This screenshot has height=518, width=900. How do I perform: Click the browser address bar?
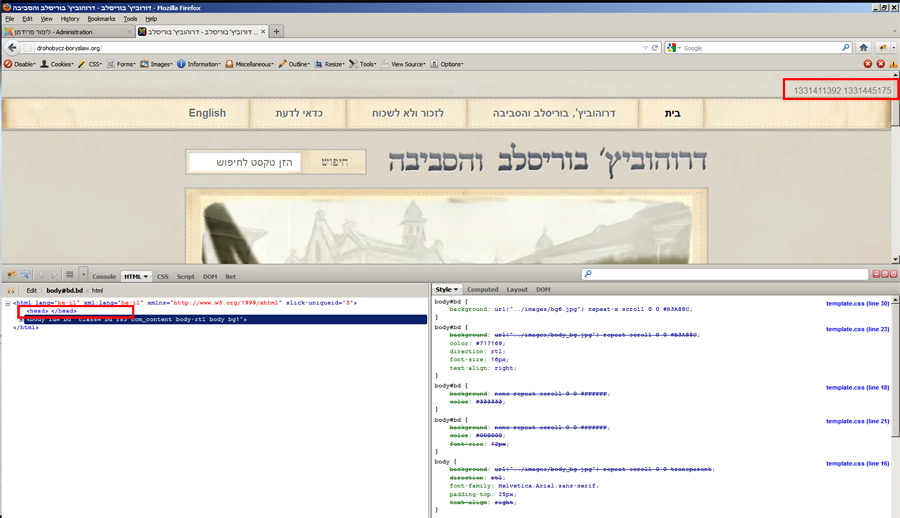pyautogui.click(x=338, y=48)
